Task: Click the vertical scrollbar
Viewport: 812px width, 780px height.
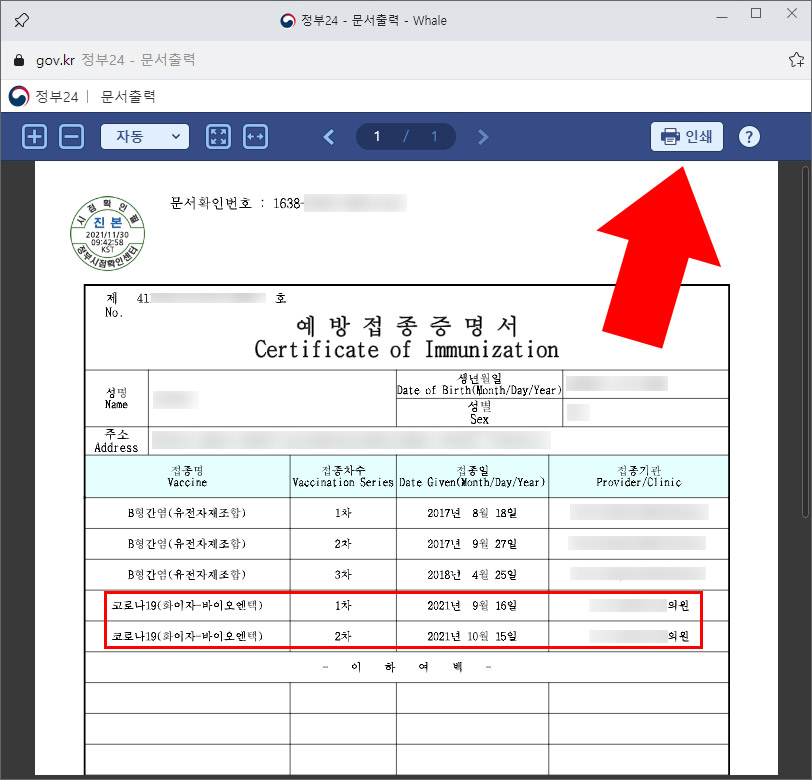Action: [805, 342]
